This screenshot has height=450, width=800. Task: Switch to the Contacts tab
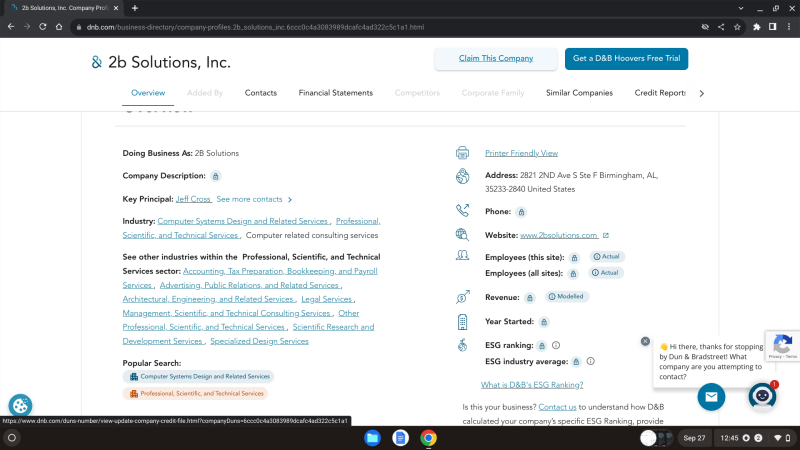click(261, 93)
